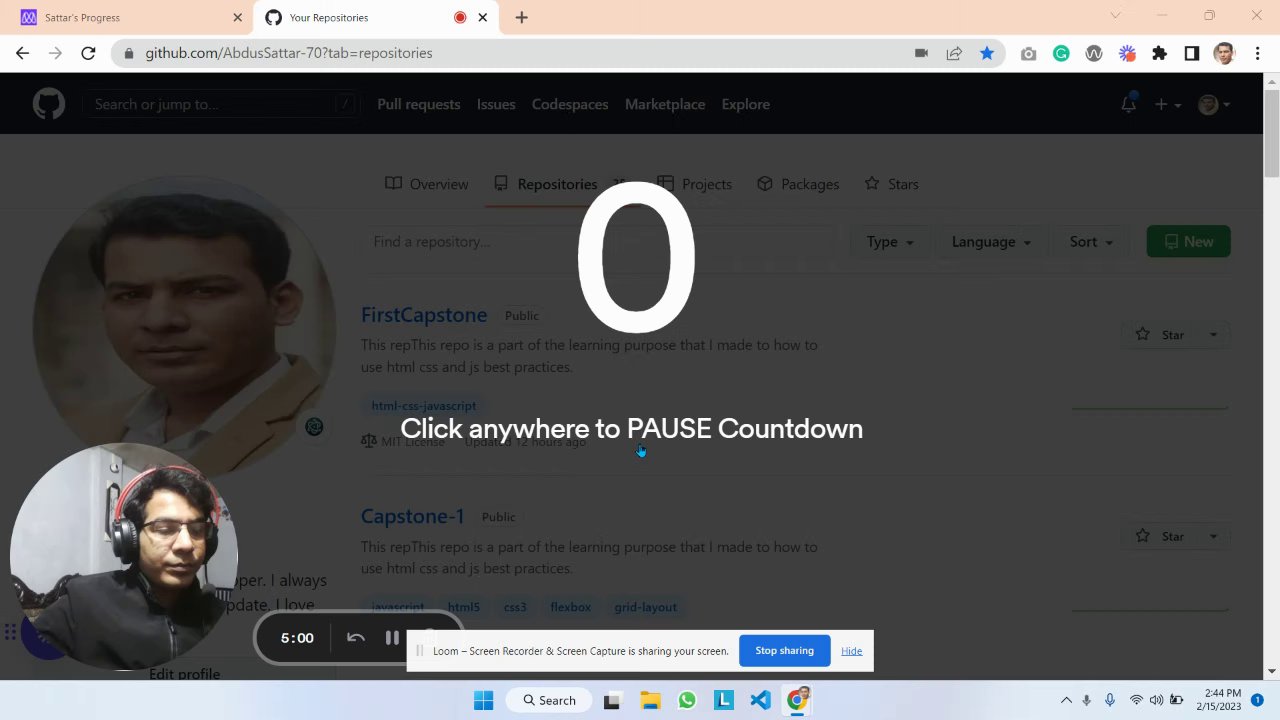The image size is (1280, 720).
Task: Open WhatsApp from the taskbar
Action: coord(687,700)
